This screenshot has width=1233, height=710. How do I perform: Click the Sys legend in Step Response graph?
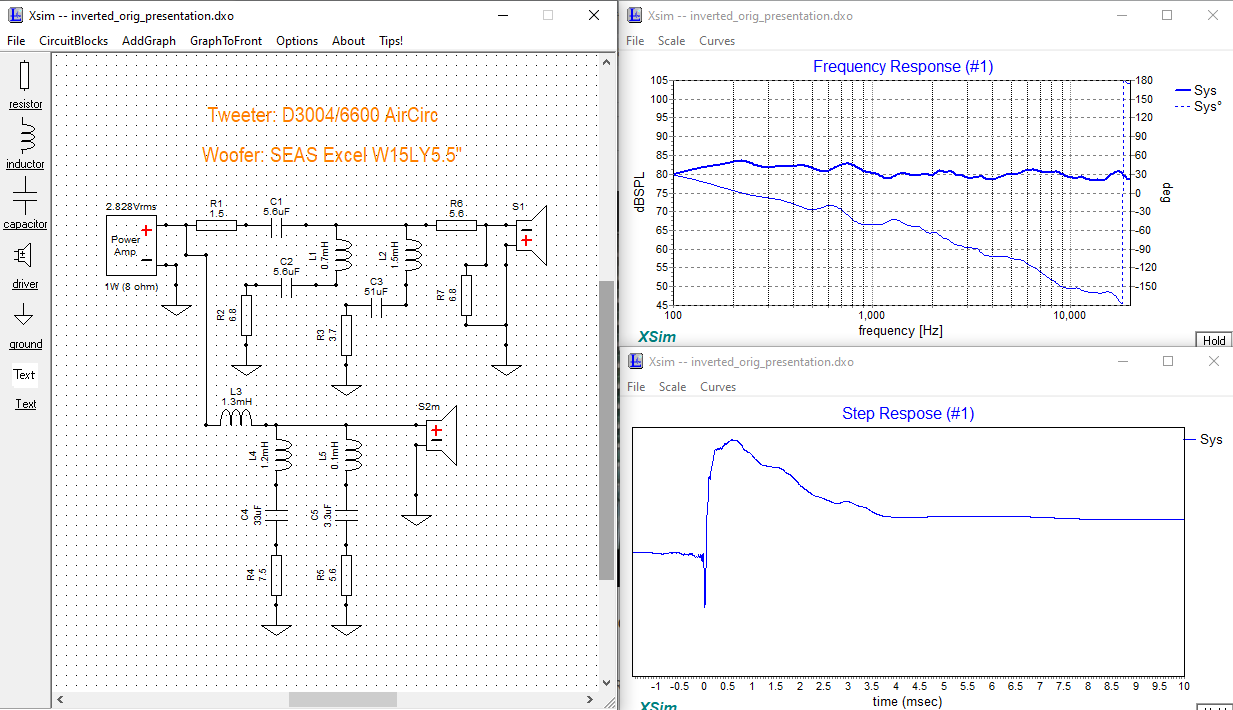pos(1204,439)
